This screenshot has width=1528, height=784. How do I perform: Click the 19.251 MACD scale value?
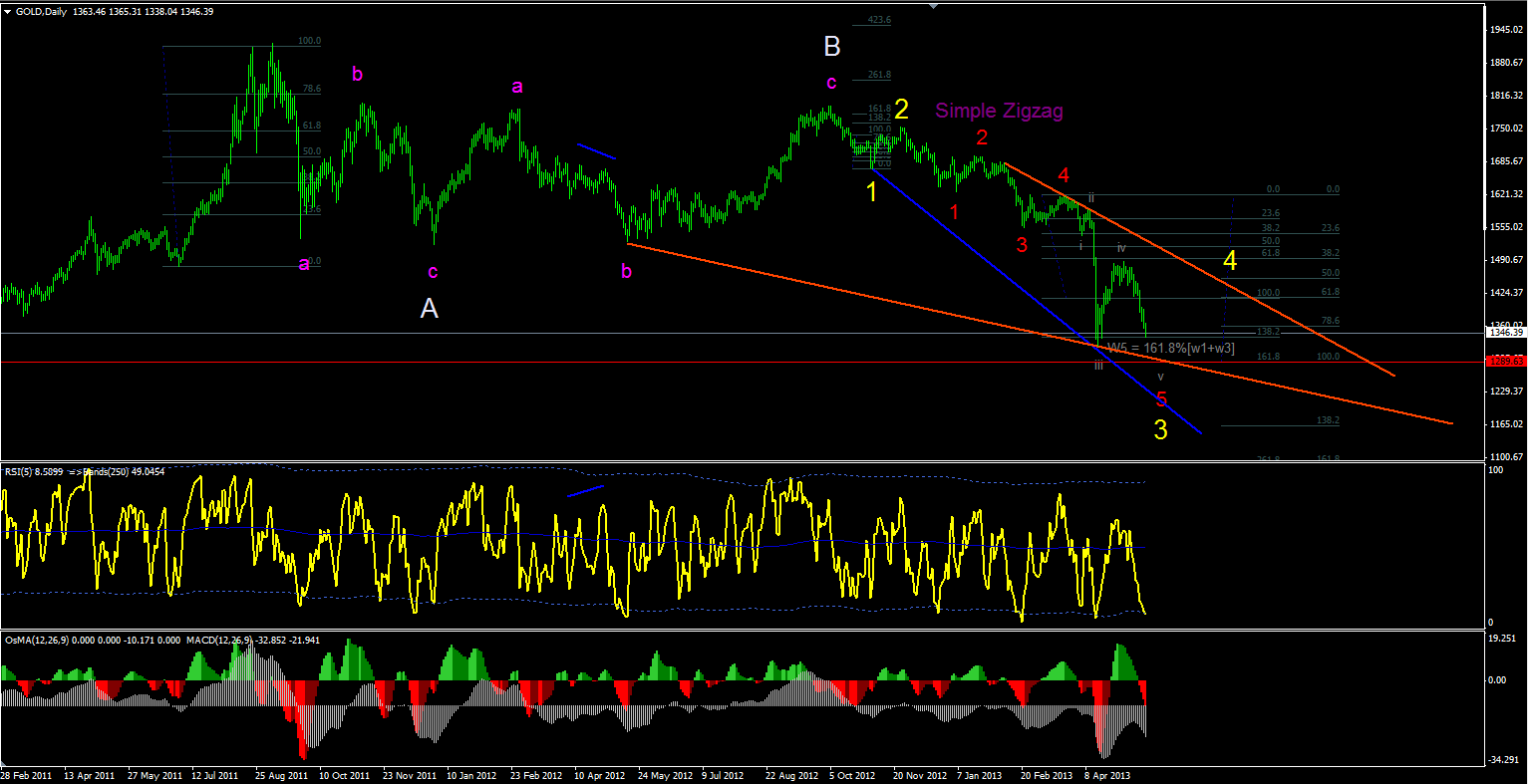1502,640
